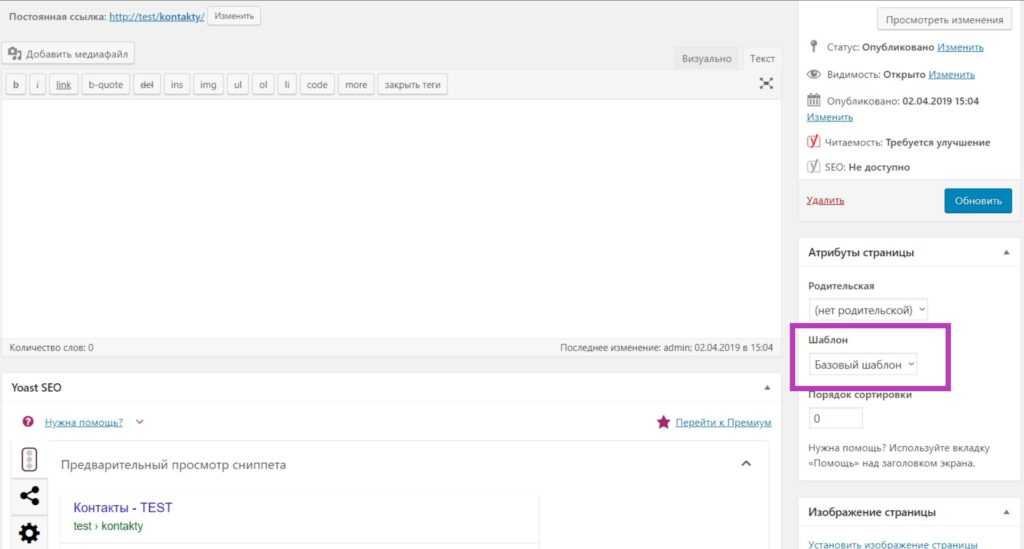Click Установить изображение страницы link
The width and height of the screenshot is (1024, 549).
(892, 544)
